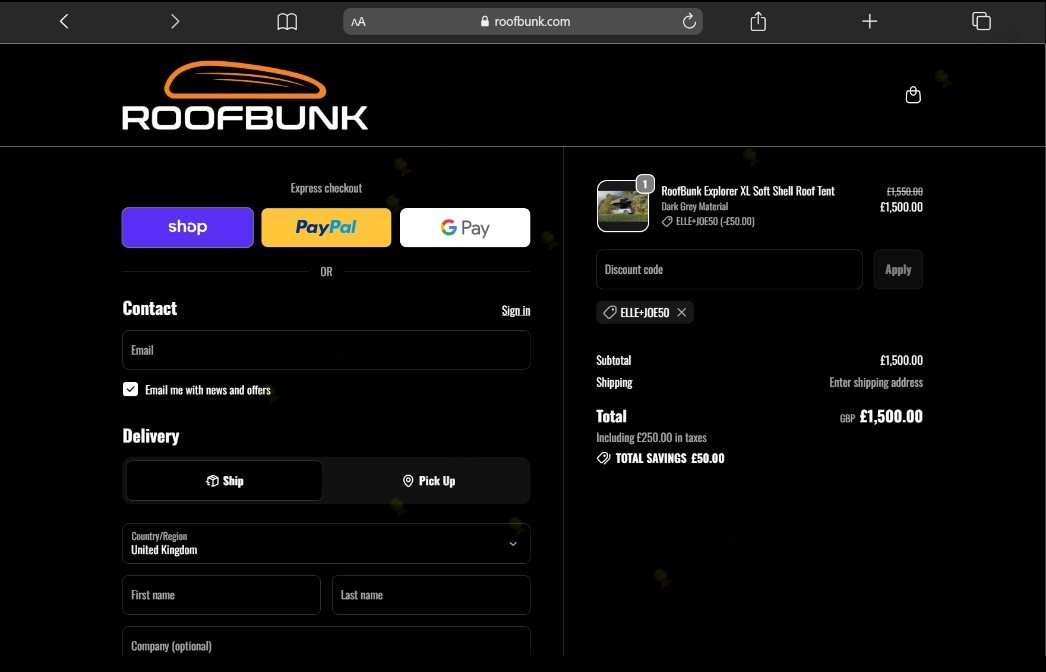Screen dimensions: 1046x672
Task: Open the bookmarks book icon
Action: tap(287, 22)
